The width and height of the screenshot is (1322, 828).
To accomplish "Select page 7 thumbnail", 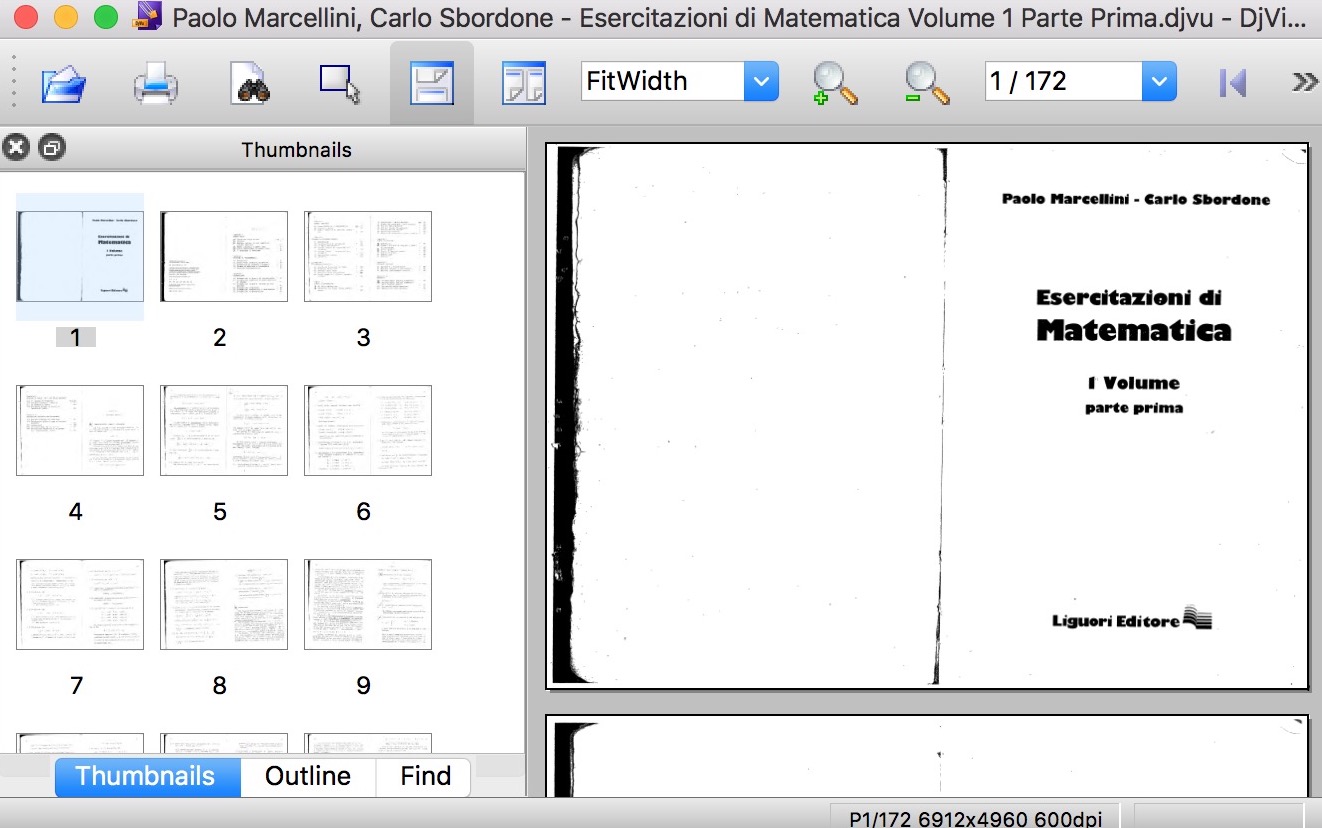I will (x=80, y=605).
